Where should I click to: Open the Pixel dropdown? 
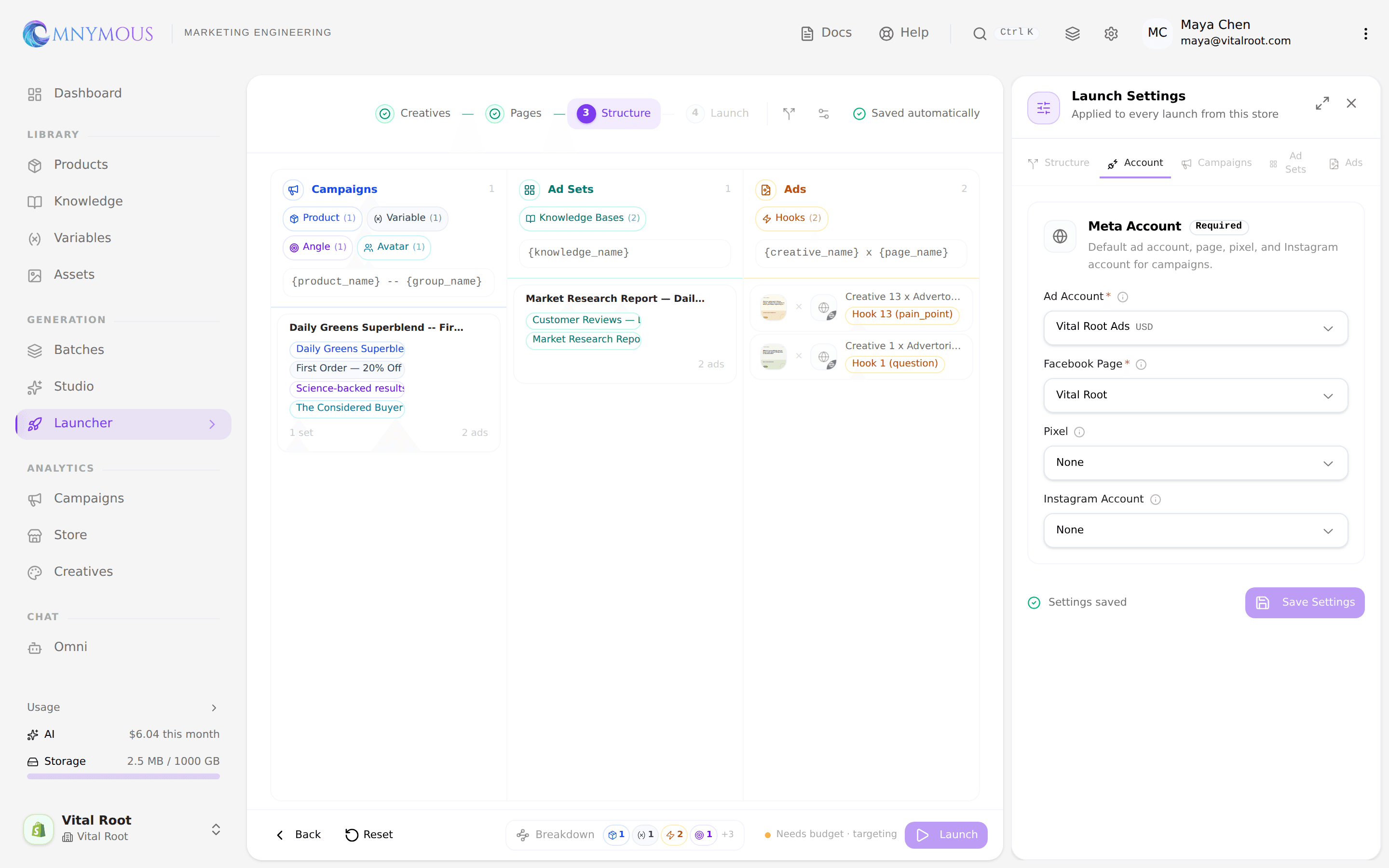coord(1196,463)
